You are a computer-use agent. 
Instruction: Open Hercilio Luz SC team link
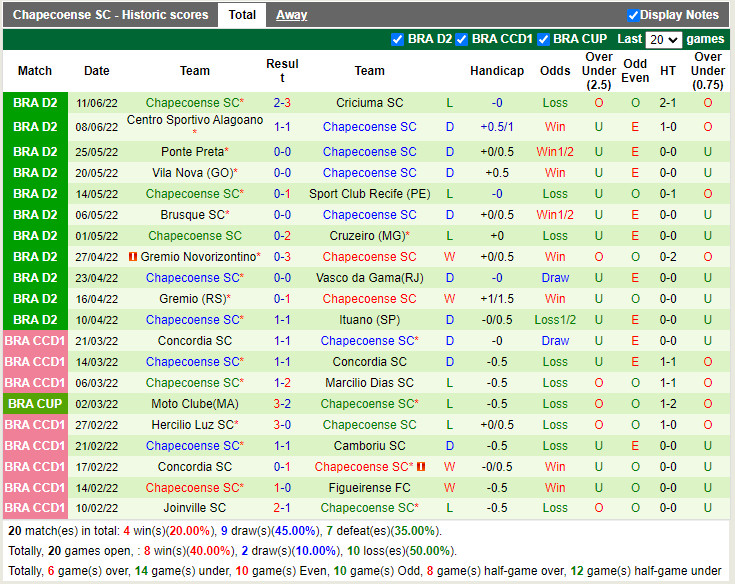(193, 425)
